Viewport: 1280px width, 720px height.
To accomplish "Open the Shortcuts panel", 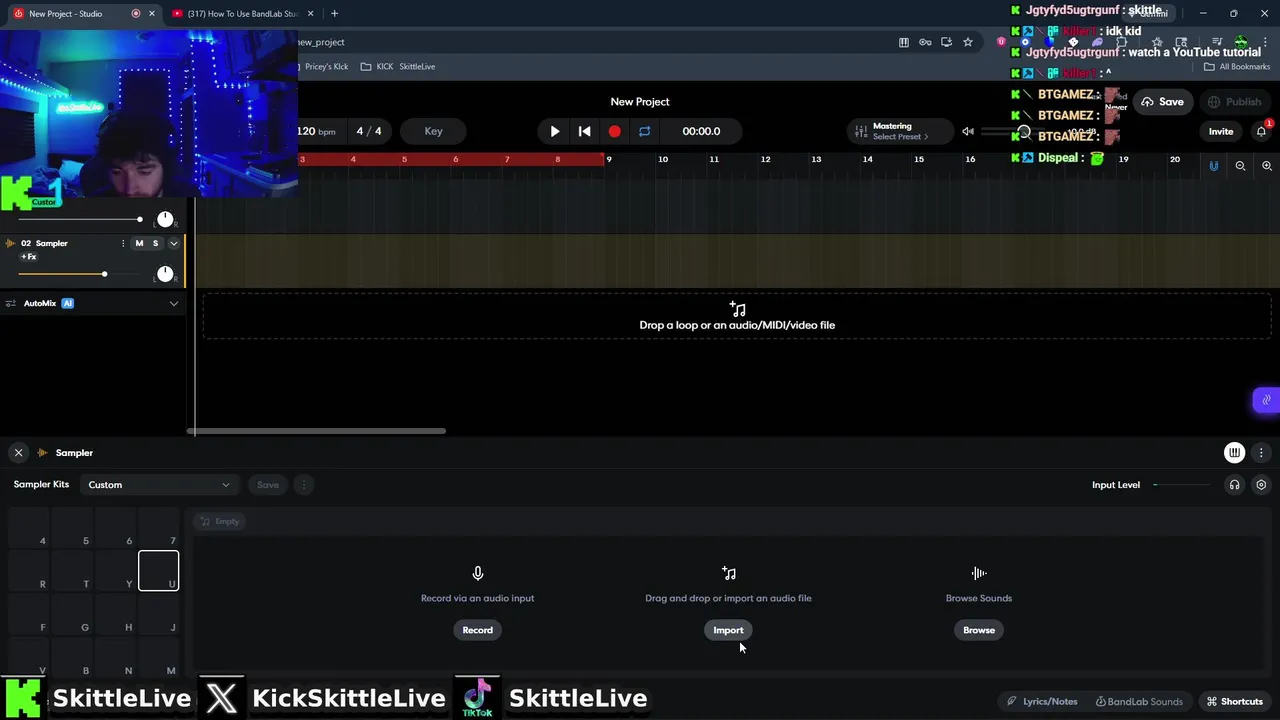I will click(x=1236, y=701).
